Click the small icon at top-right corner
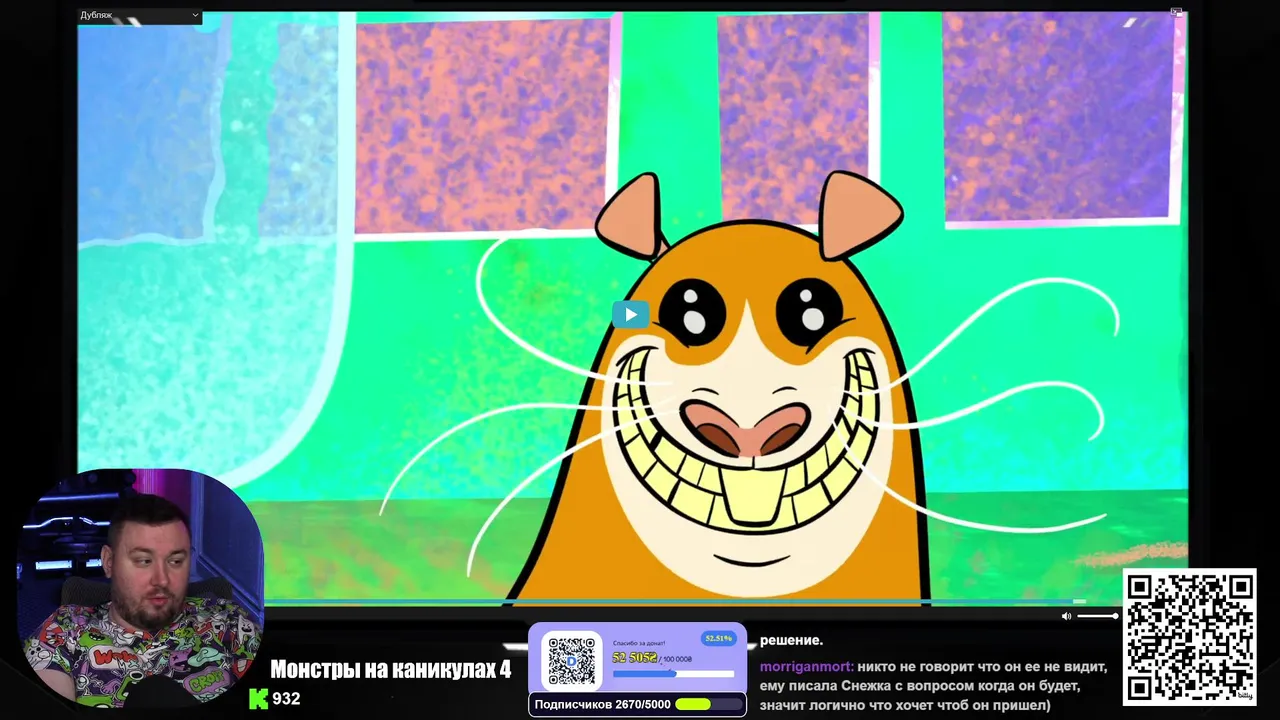Image resolution: width=1280 pixels, height=720 pixels. [1177, 12]
